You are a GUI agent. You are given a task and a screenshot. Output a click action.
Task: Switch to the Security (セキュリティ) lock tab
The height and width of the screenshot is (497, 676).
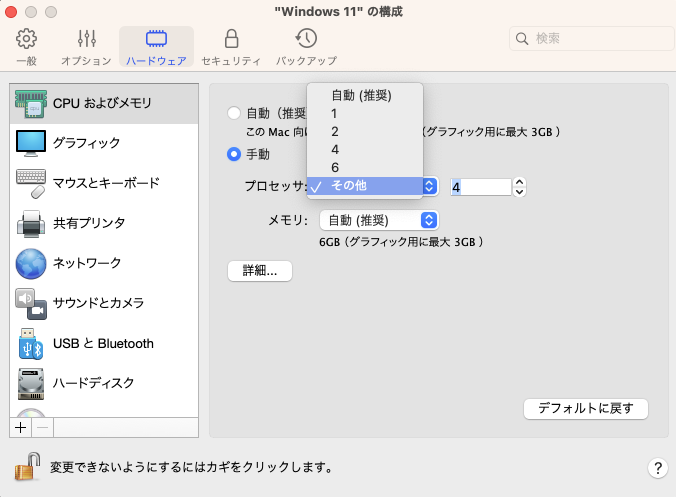231,46
